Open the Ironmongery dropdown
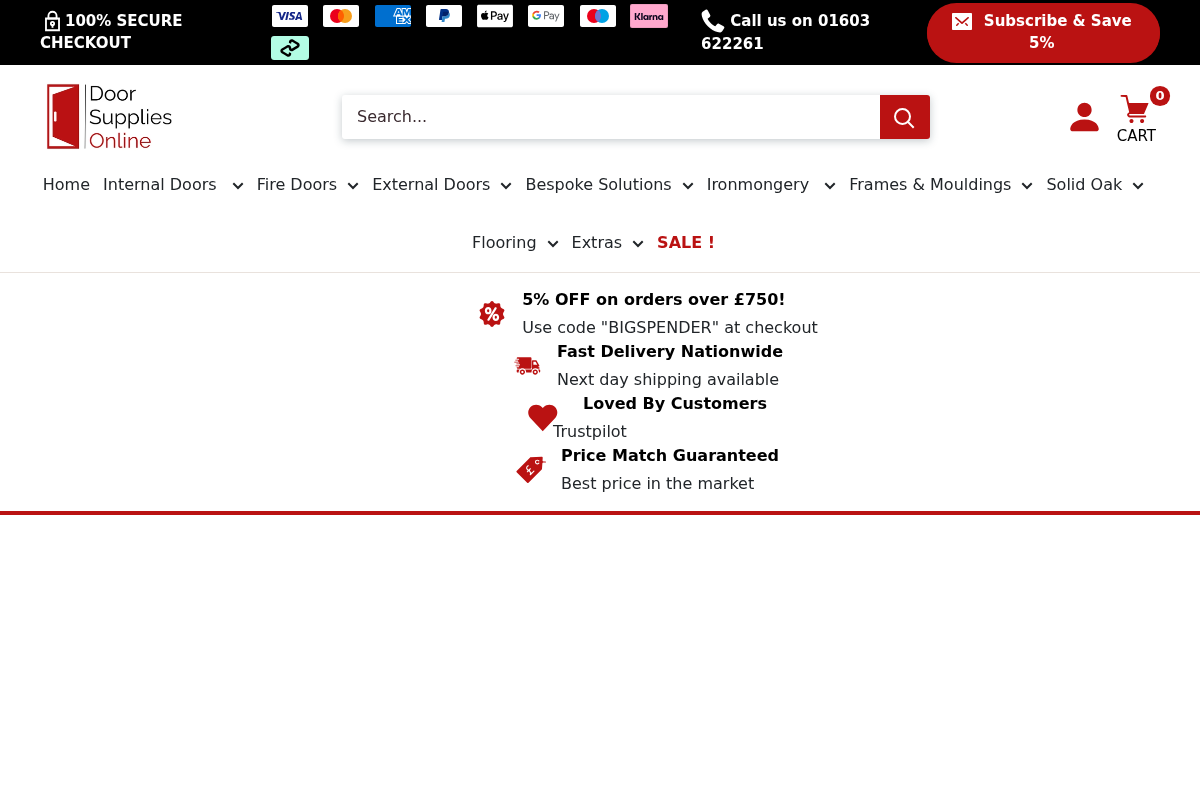 pyautogui.click(x=829, y=185)
